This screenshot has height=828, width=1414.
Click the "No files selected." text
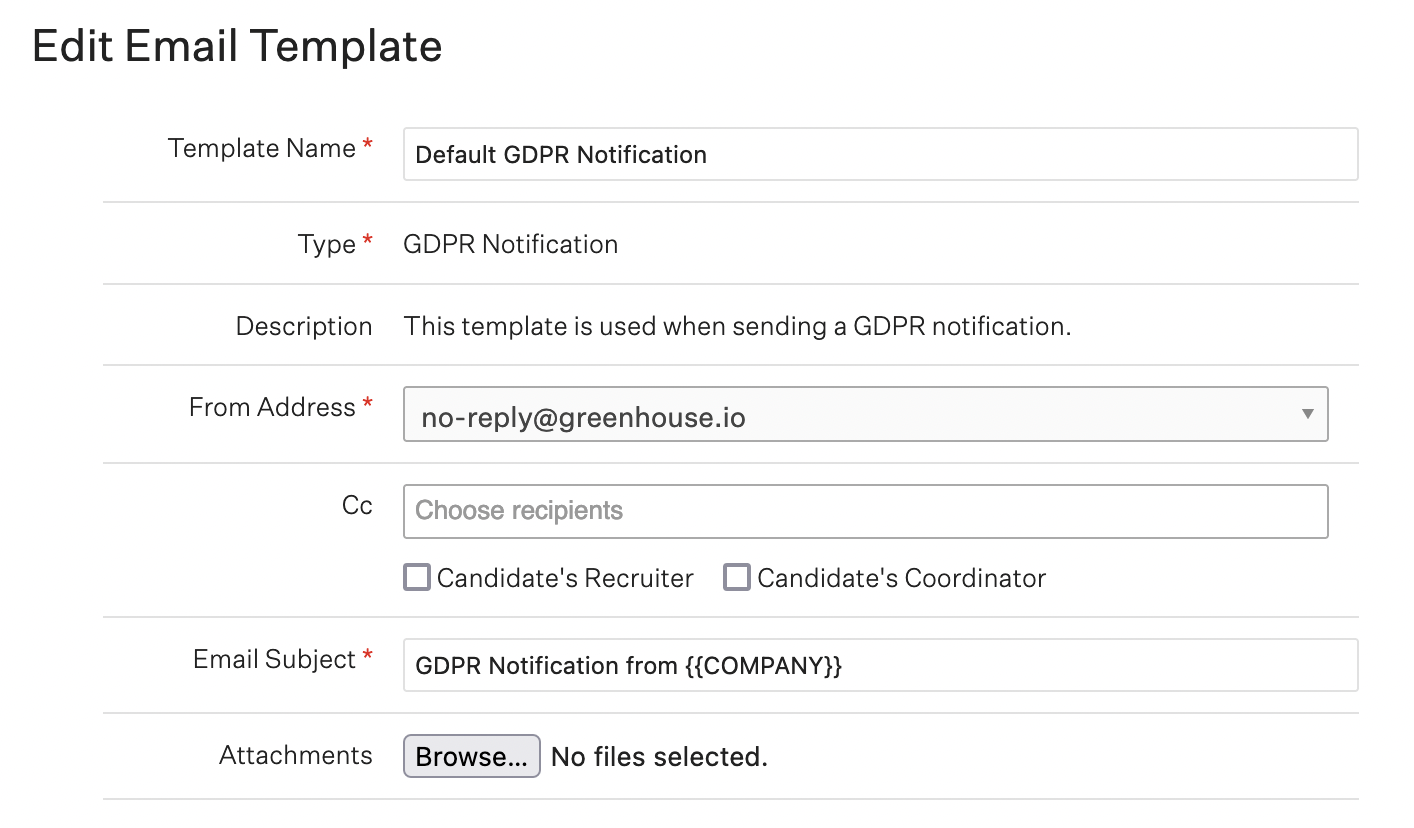tap(659, 757)
